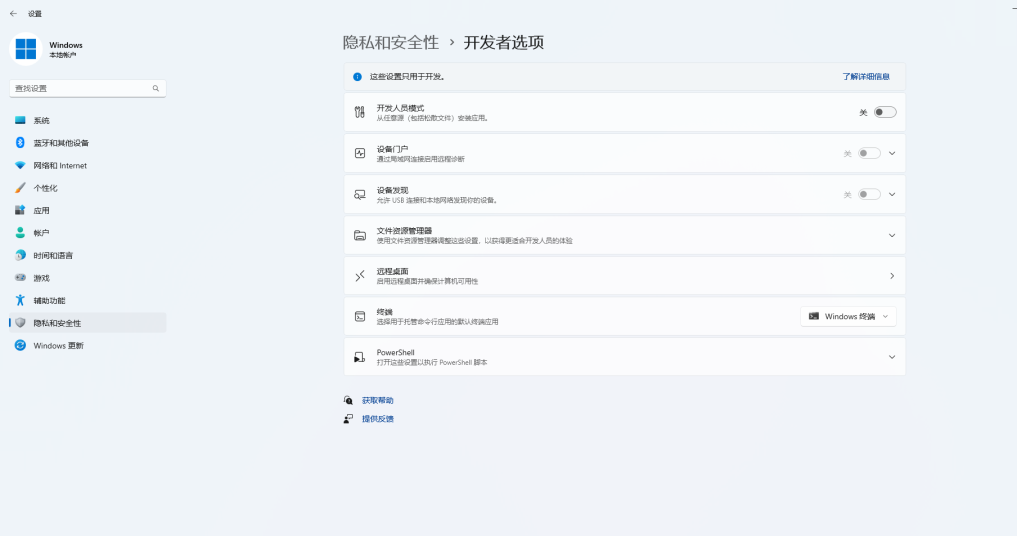1017x536 pixels.
Task: Open the 帐户 category
Action: (x=88, y=233)
